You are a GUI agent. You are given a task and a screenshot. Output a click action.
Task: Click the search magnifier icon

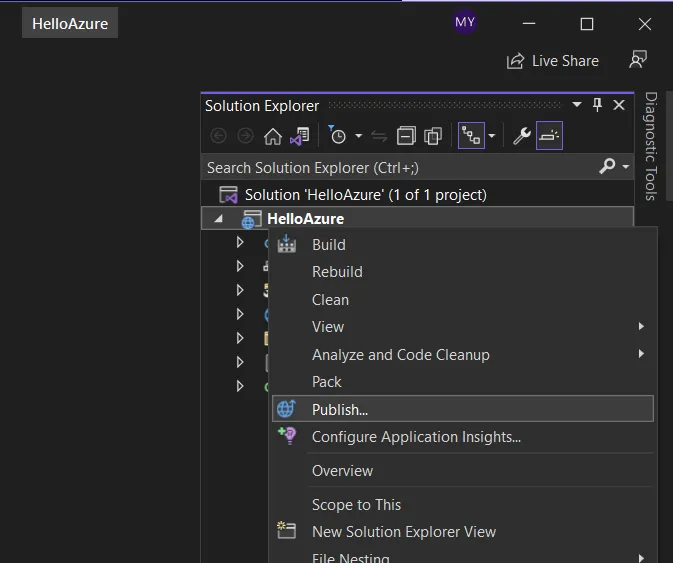607,166
